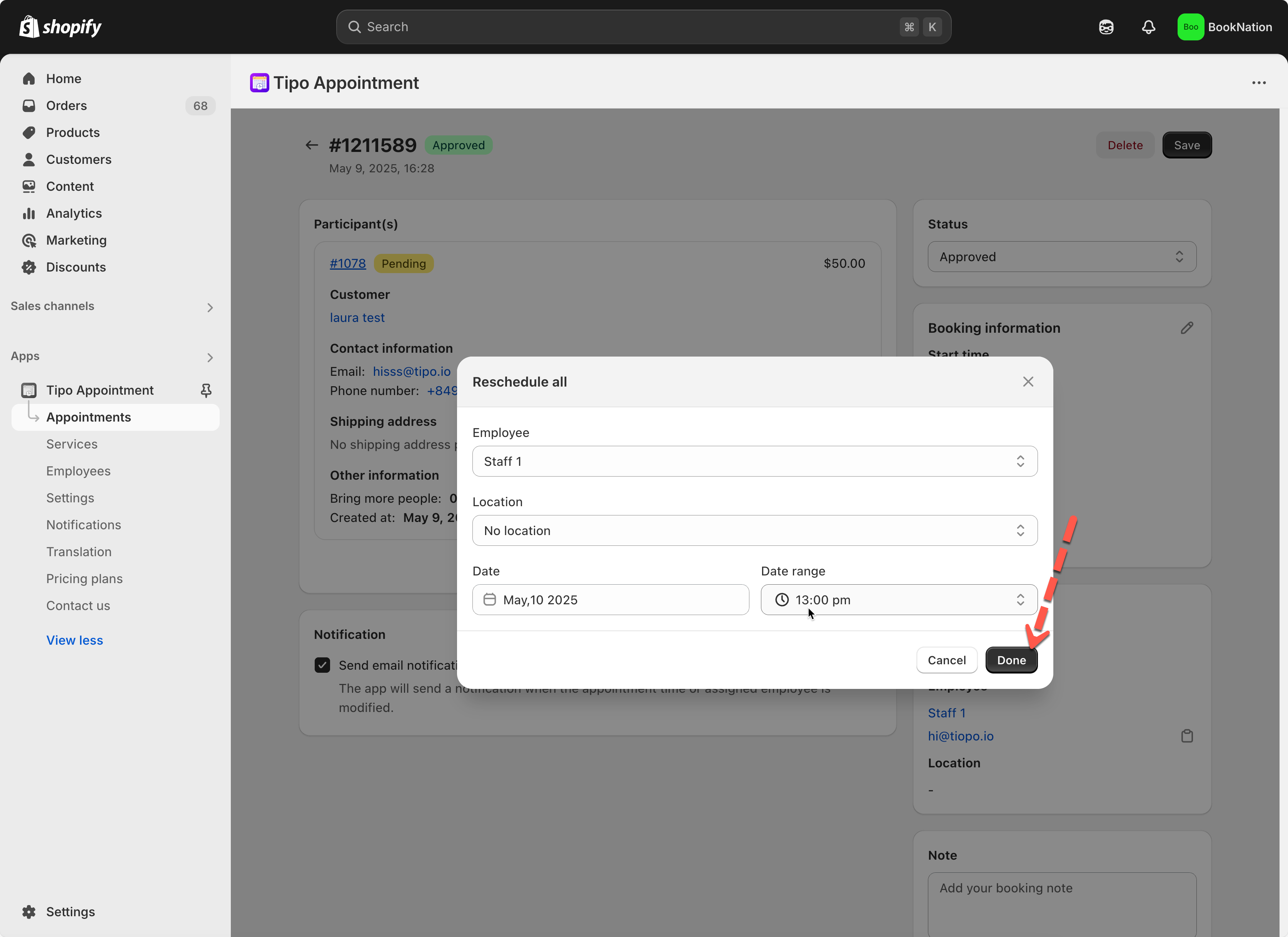Click the pin icon beside Tipo Appointment
1288x937 pixels.
click(206, 390)
